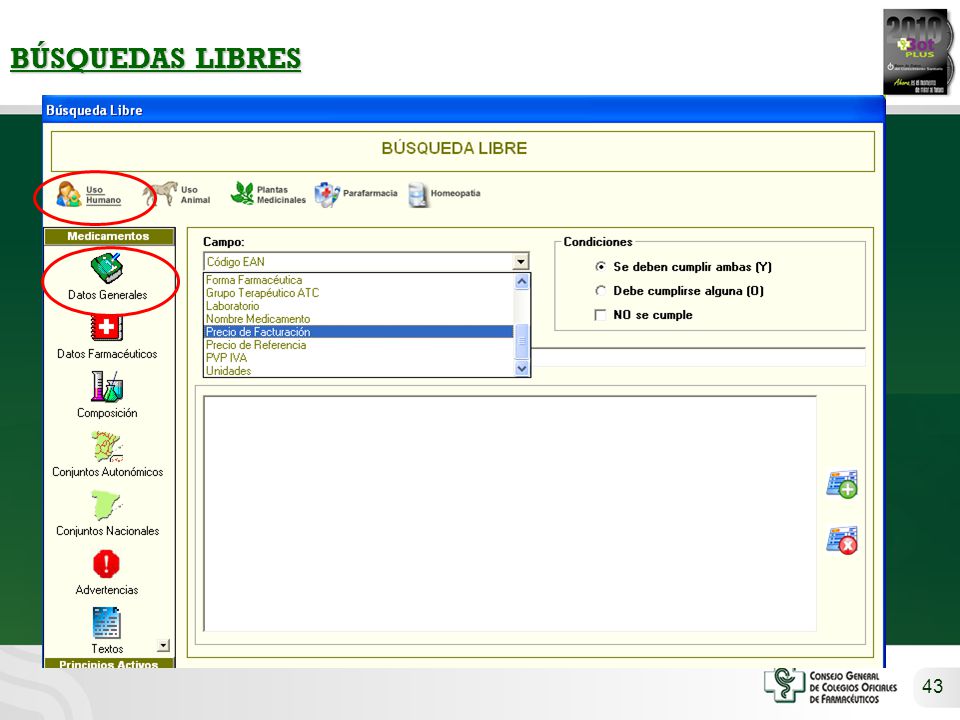Open the Advertencias warning icon

click(106, 564)
